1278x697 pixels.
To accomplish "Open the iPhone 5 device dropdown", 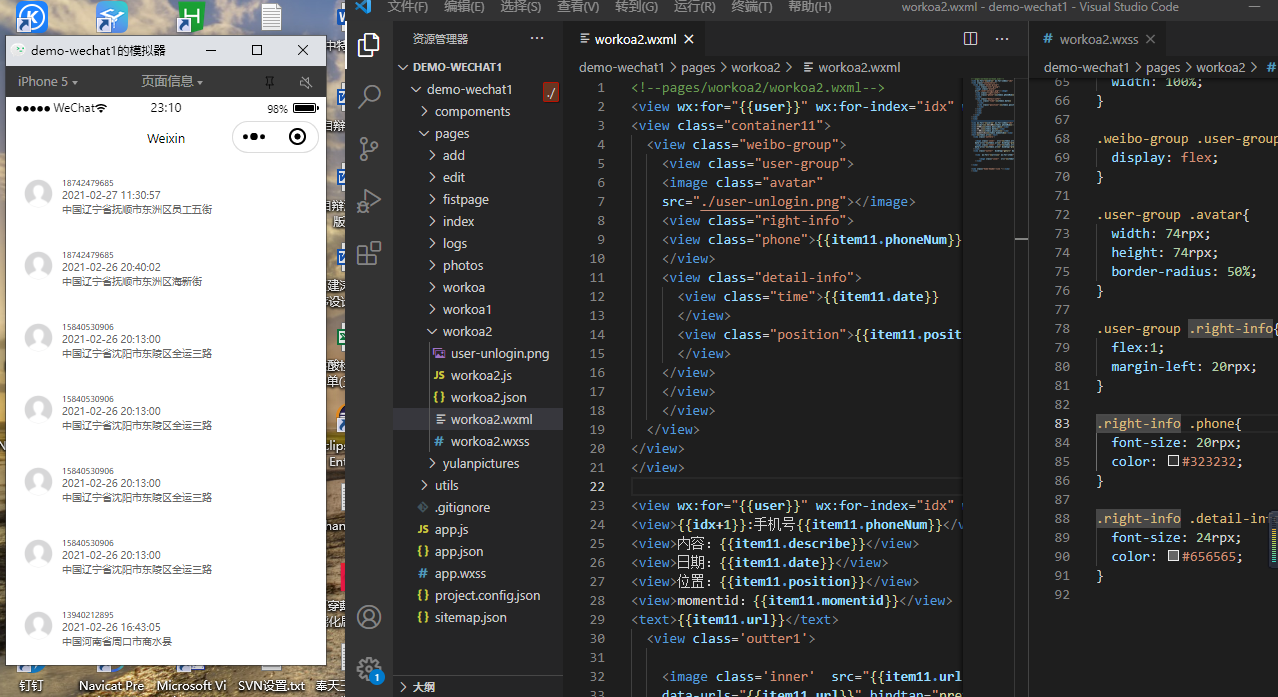I will click(x=48, y=81).
